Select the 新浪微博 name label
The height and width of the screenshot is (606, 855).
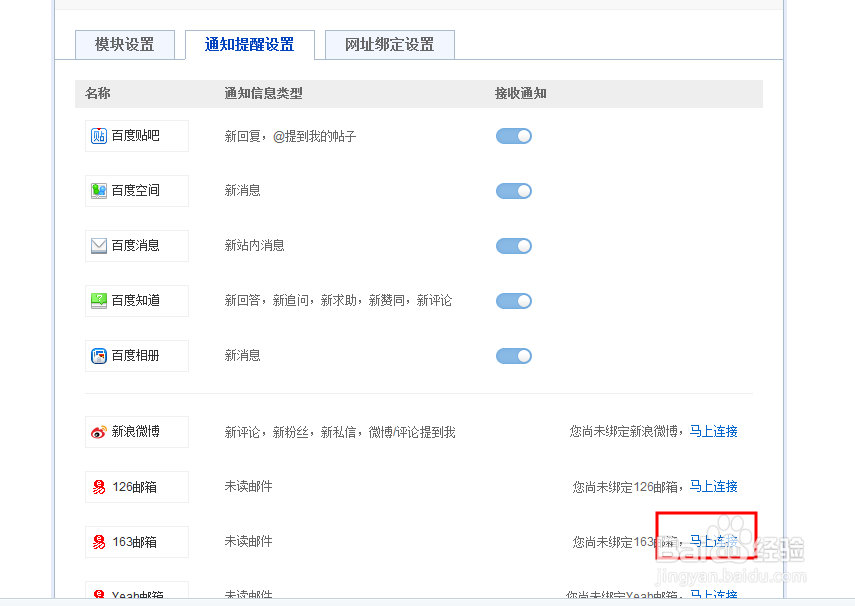point(135,432)
